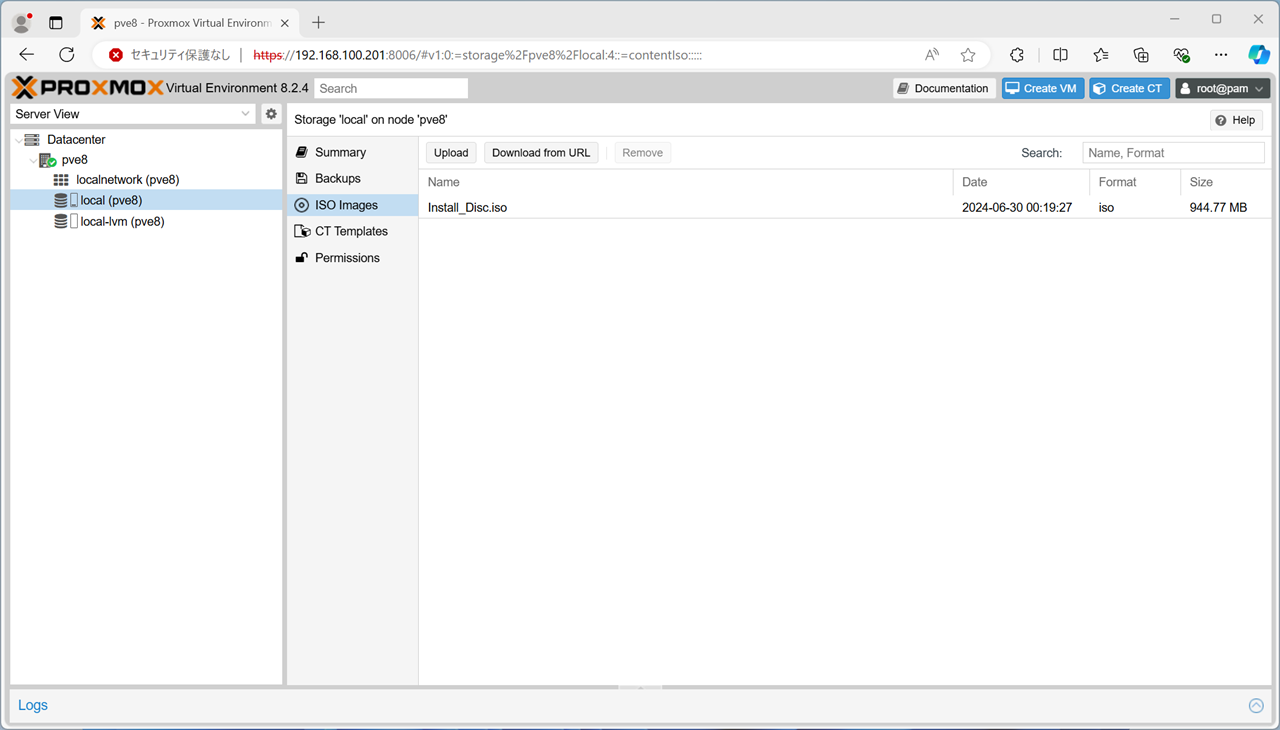Click the Proxmox logo
This screenshot has height=730, width=1280.
[88, 88]
